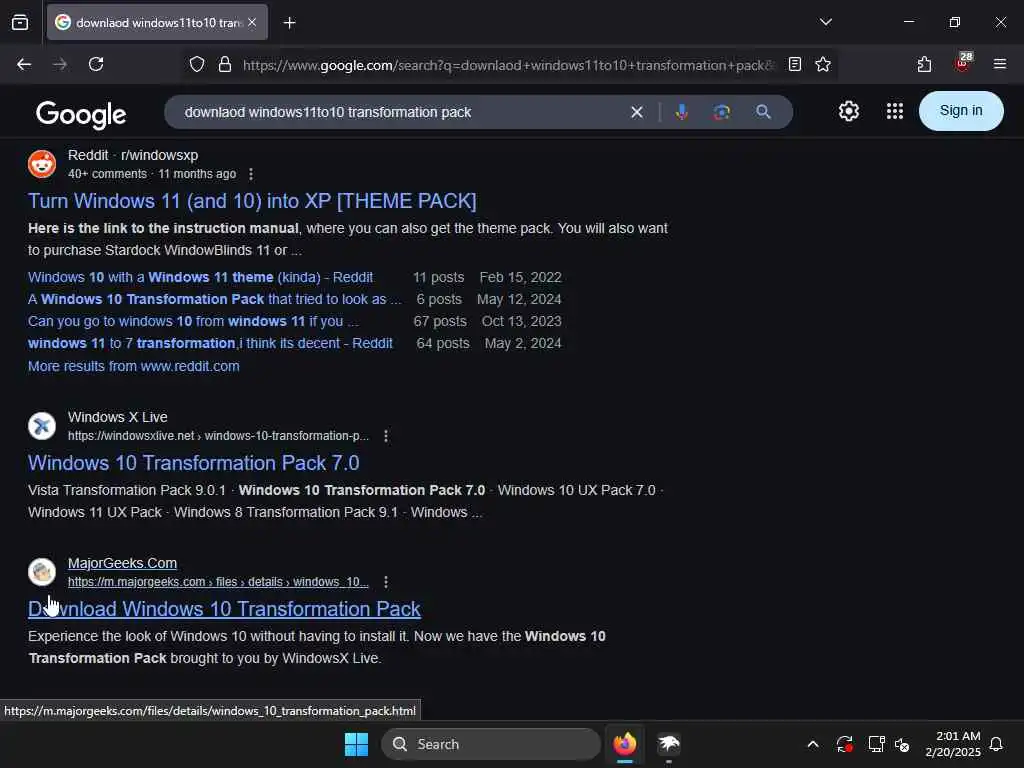Image resolution: width=1024 pixels, height=768 pixels.
Task: Start voice search with microphone icon
Action: (x=682, y=112)
